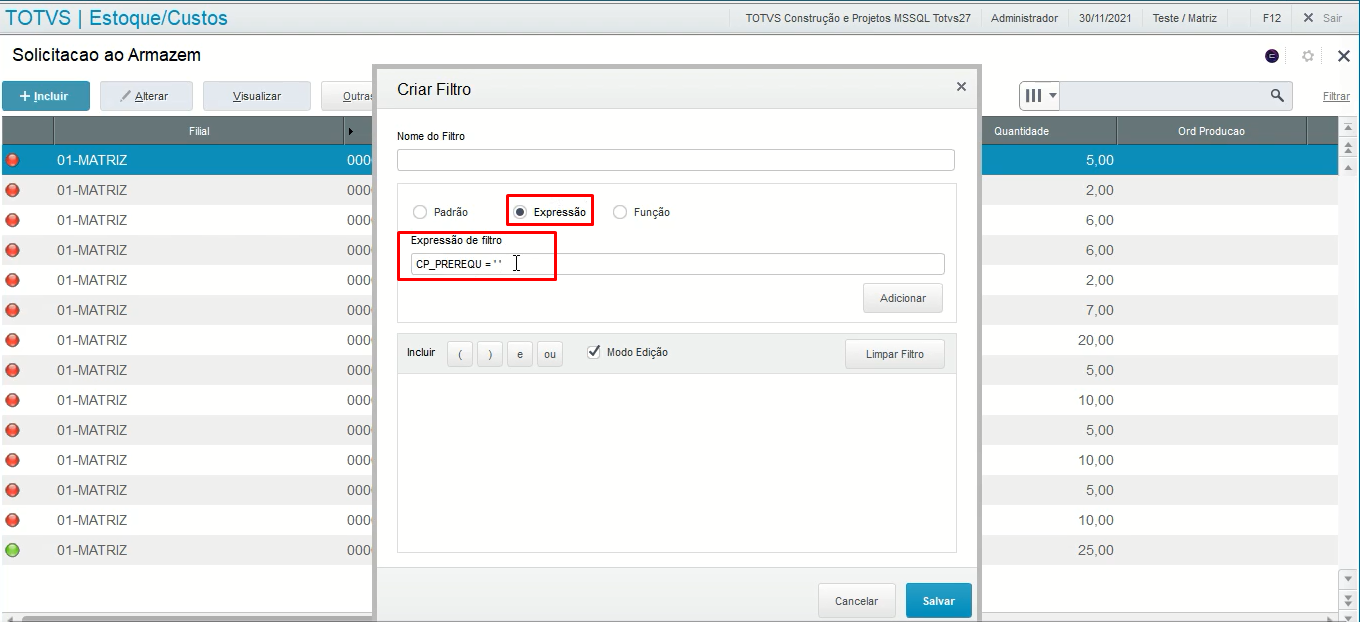Click the dark round status icon beside the gear

point(1272,57)
